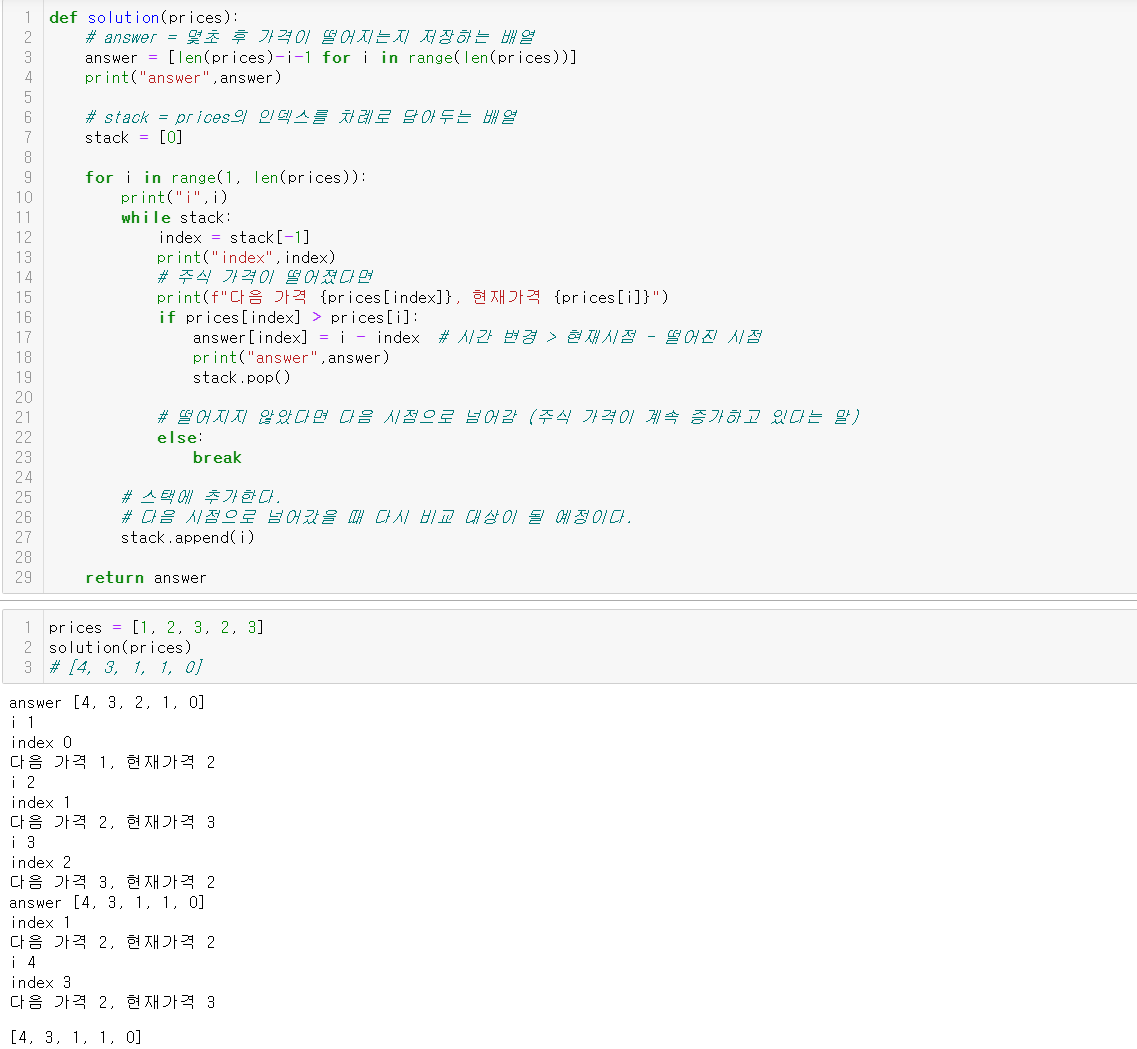
Task: Click the comment '# [4, 3, 1, 1, 0]' in second cell
Action: click(126, 668)
